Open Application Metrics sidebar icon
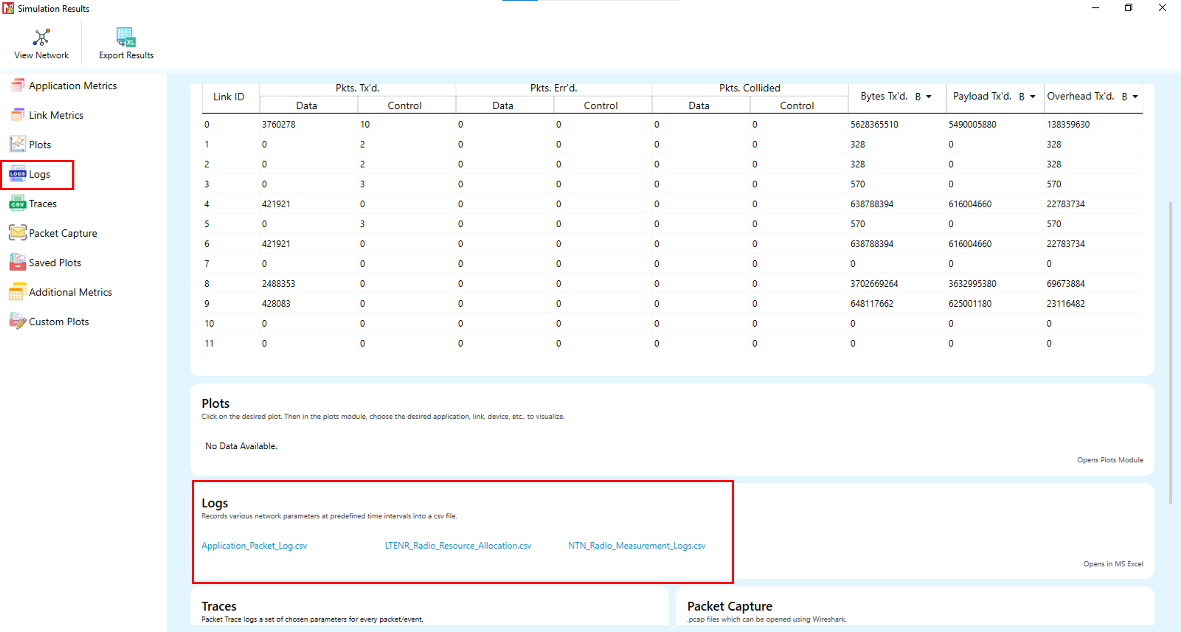The image size is (1181, 632). (x=17, y=86)
